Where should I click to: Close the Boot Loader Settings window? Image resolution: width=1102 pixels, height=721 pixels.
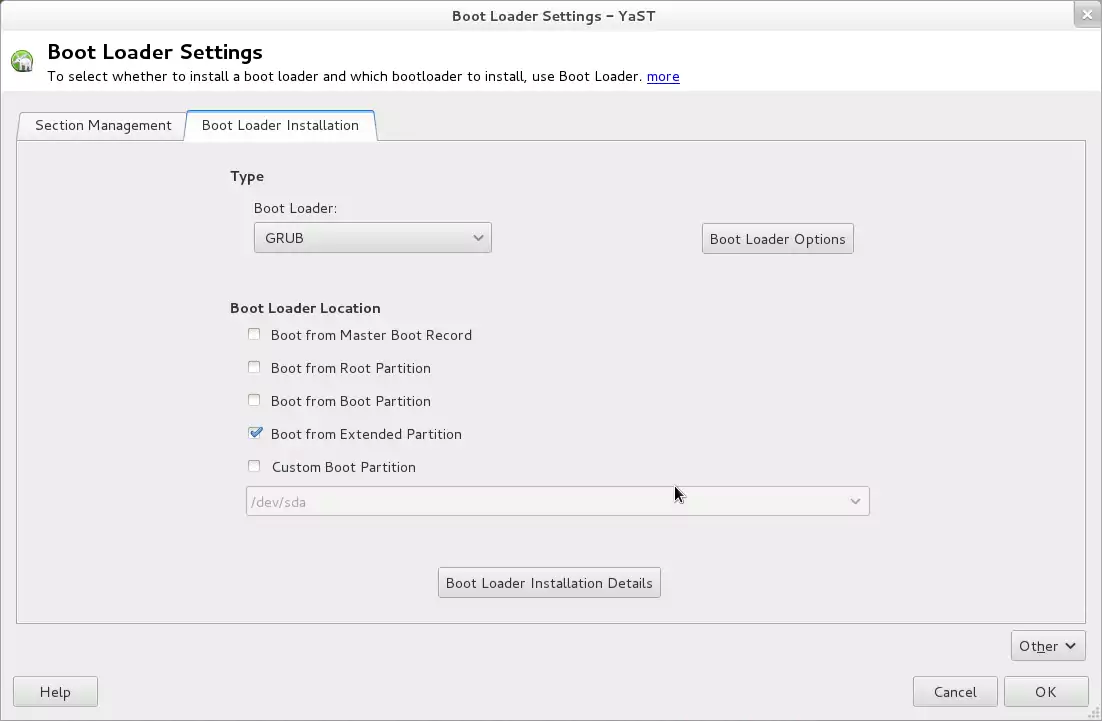tap(1086, 15)
